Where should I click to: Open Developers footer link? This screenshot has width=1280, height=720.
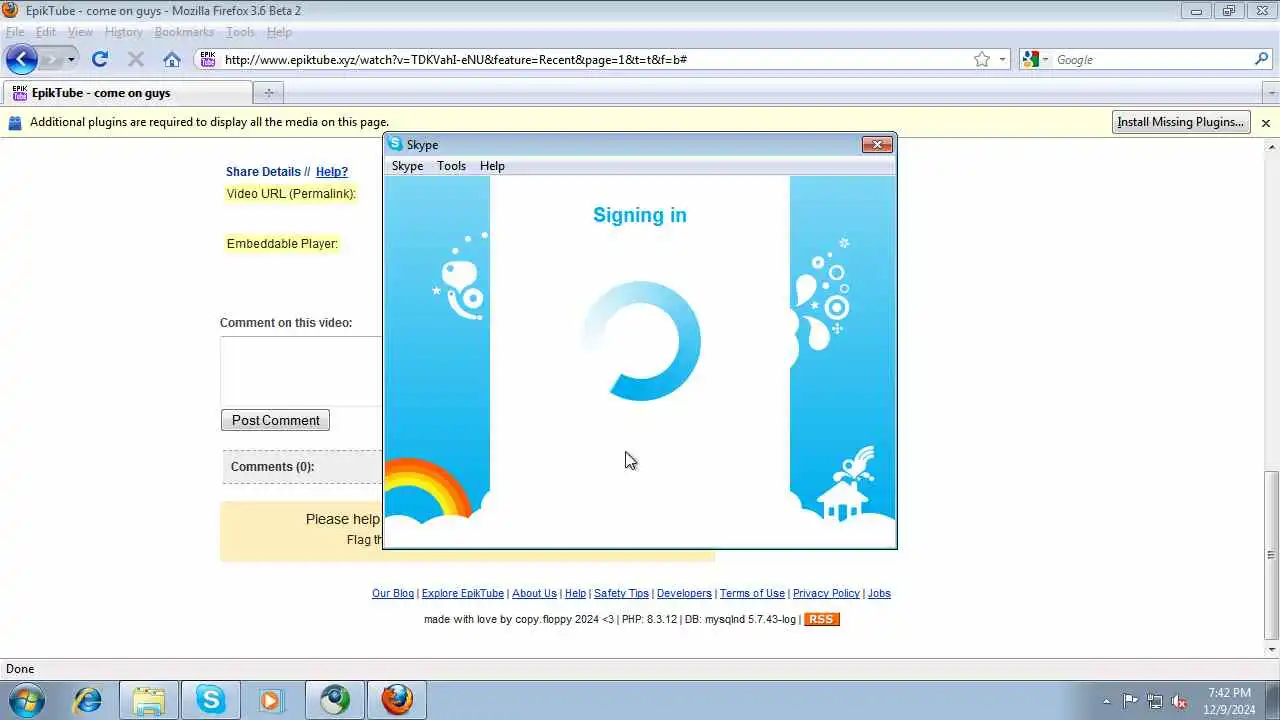coord(684,593)
